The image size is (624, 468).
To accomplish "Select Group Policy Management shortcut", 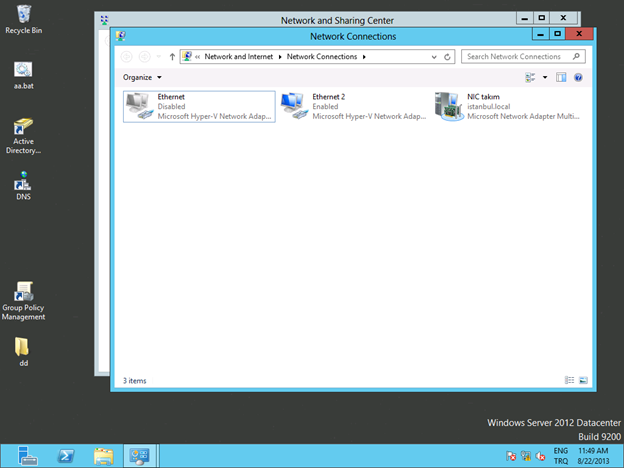I will 23,301.
